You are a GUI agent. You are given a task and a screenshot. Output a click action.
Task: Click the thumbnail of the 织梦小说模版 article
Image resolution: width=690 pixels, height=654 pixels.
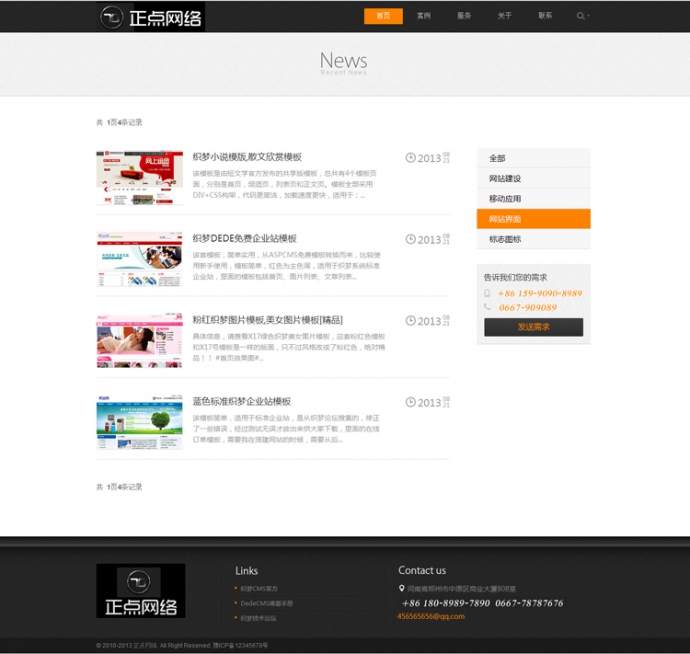click(x=139, y=177)
